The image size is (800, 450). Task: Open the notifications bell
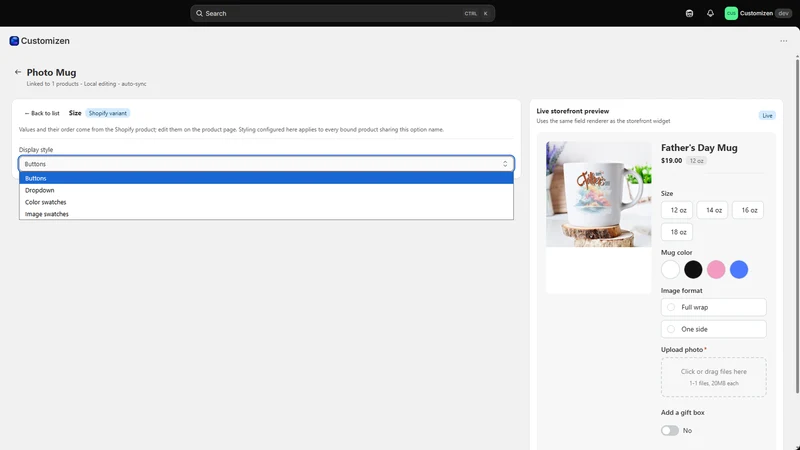pyautogui.click(x=710, y=13)
